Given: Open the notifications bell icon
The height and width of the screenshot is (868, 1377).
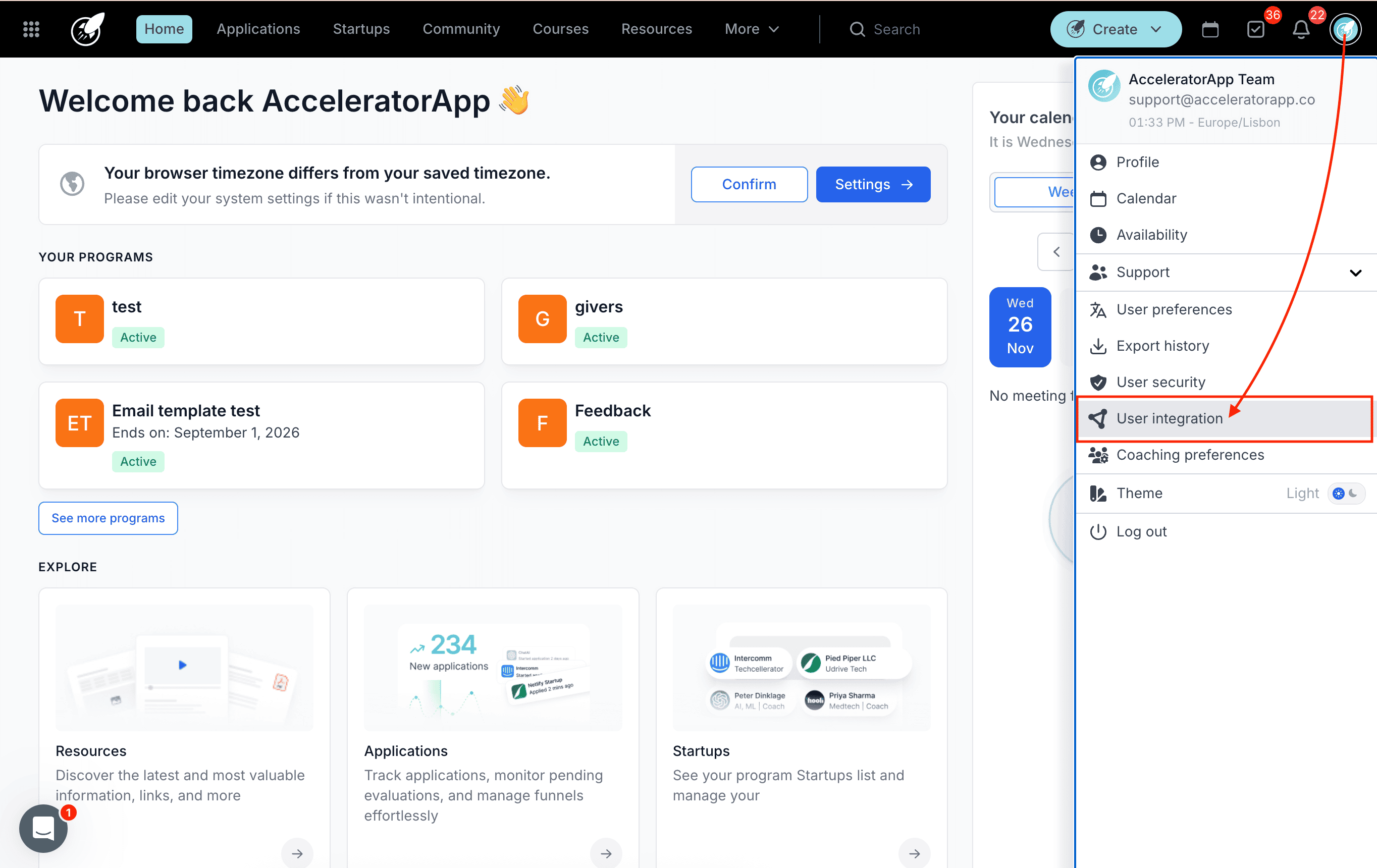Looking at the screenshot, I should (x=1301, y=29).
